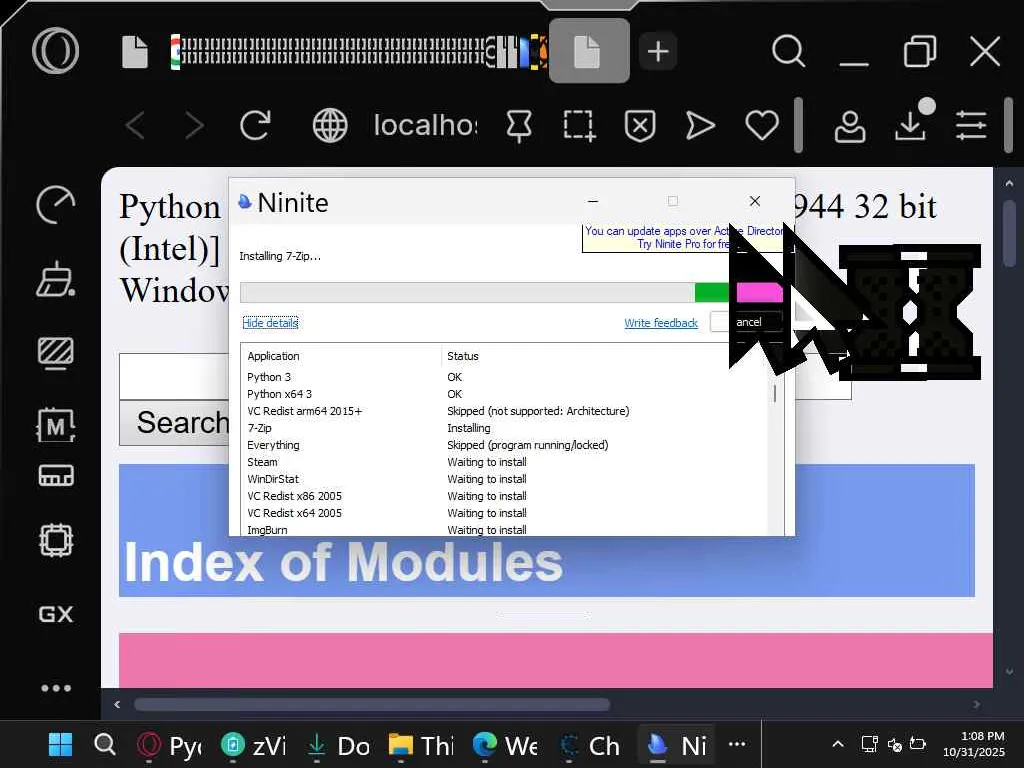
Task: Open GX Cleaner broom icon in sidebar
Action: (x=56, y=280)
